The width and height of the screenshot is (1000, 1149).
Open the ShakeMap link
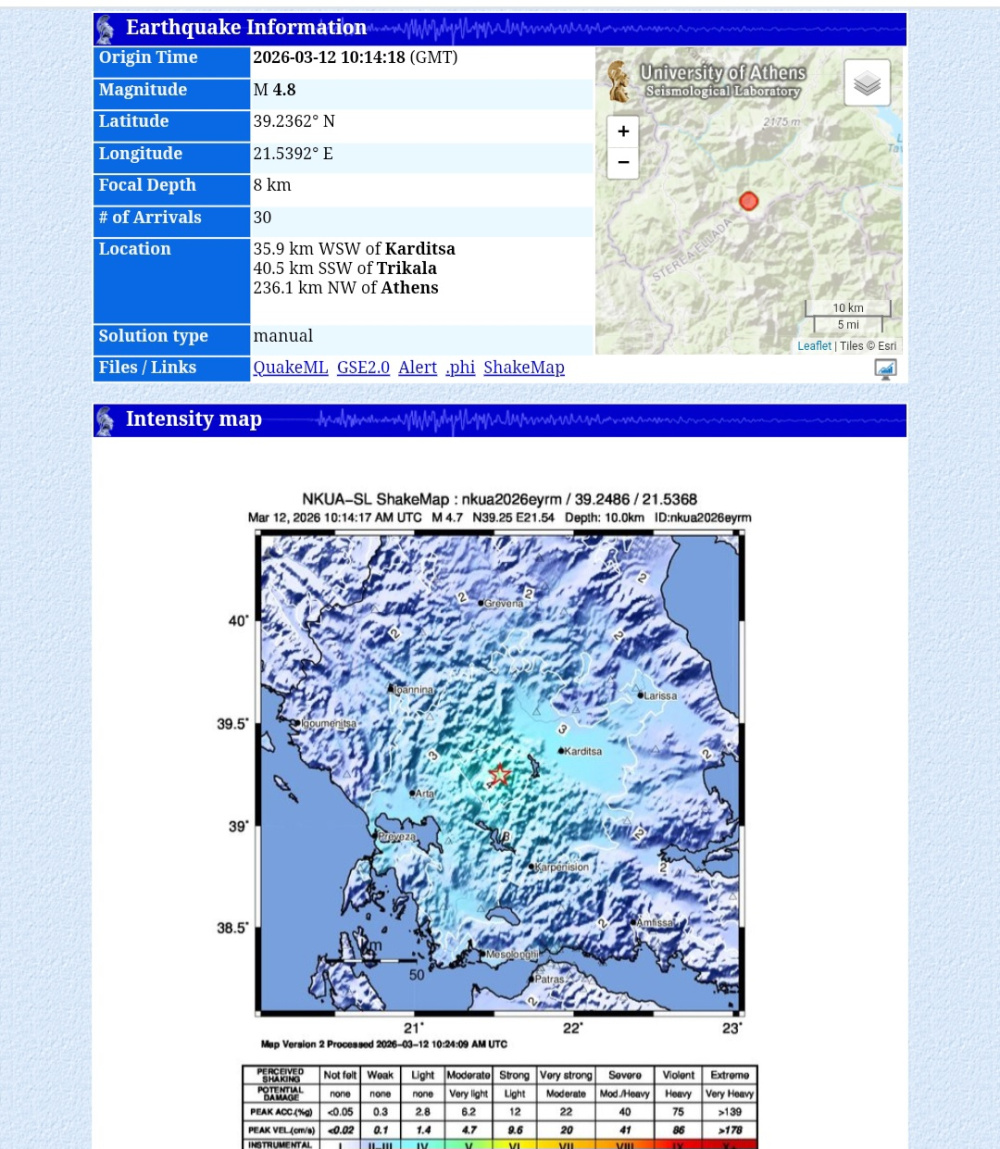tap(524, 368)
